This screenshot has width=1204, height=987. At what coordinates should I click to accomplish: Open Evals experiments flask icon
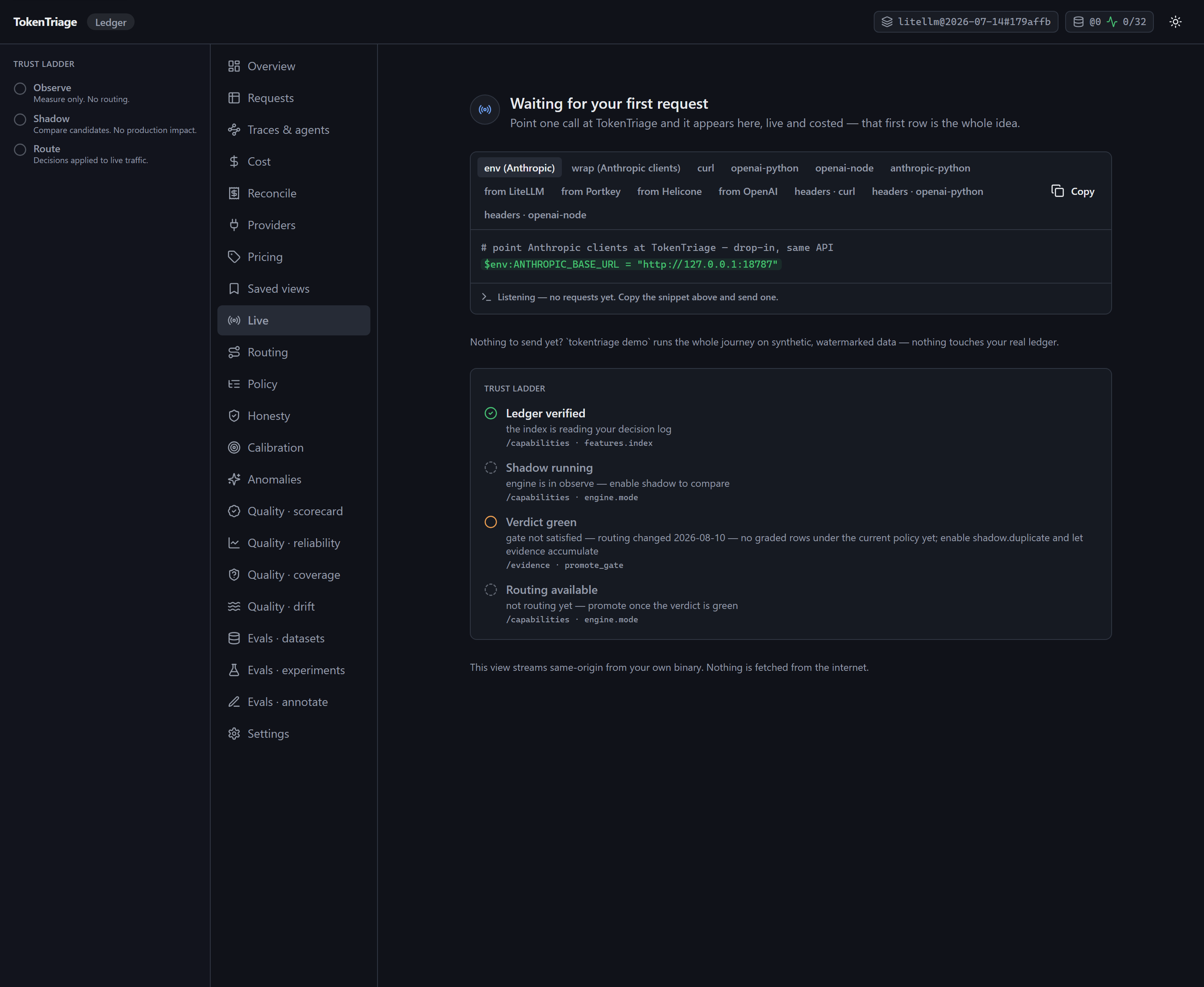click(x=234, y=670)
